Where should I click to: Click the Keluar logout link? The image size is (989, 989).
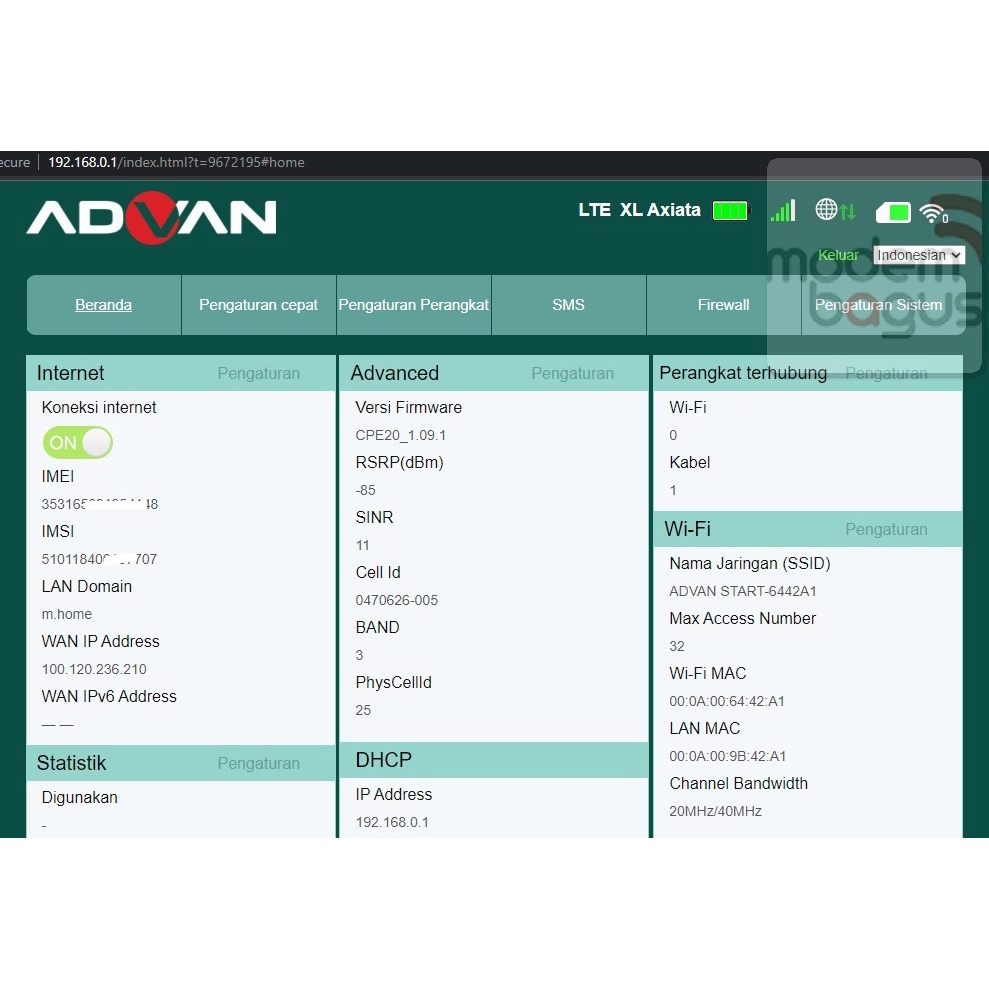point(838,255)
